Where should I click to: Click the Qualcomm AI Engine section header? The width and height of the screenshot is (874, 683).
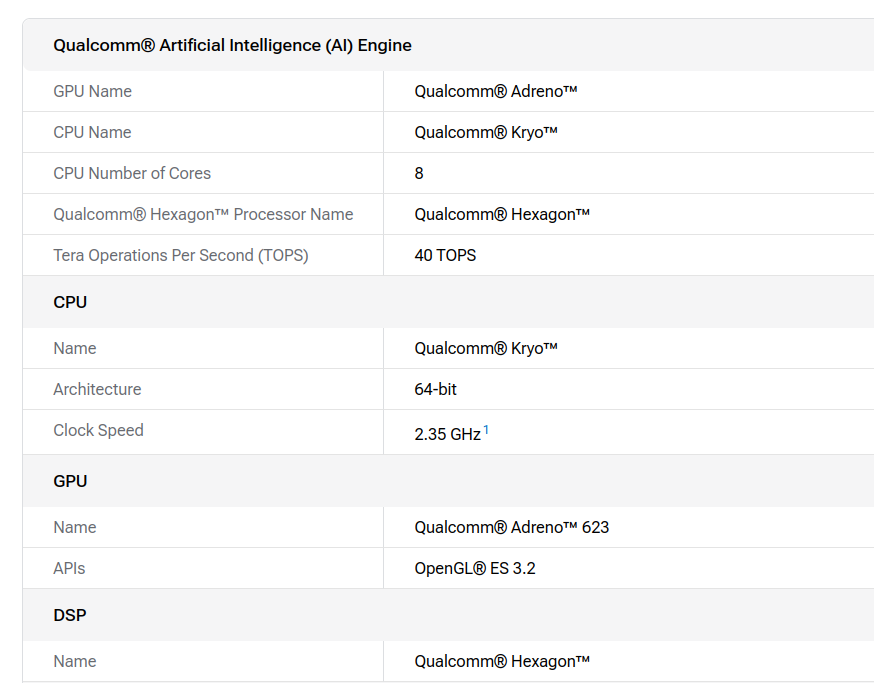pos(232,45)
